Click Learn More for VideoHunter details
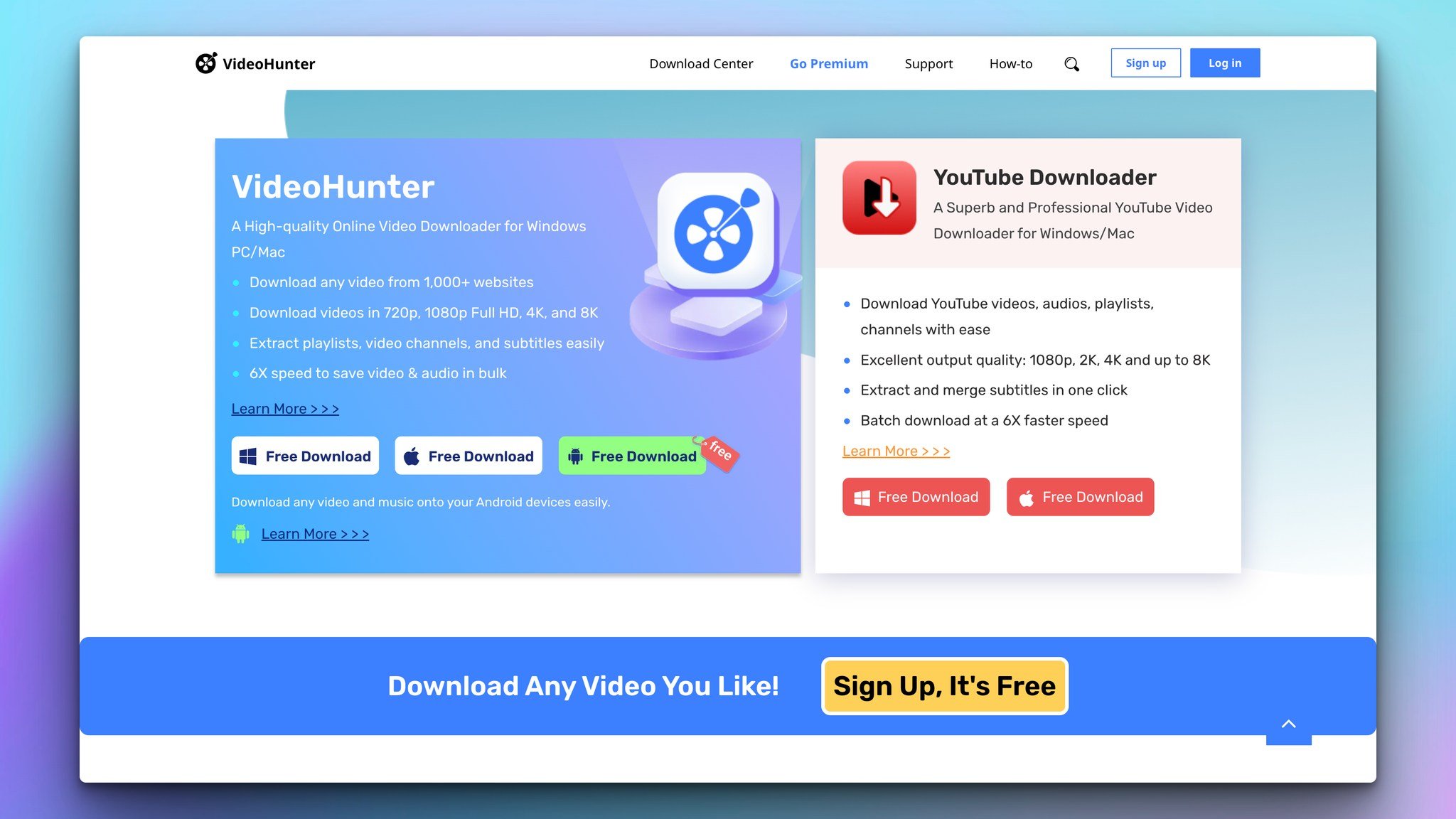The width and height of the screenshot is (1456, 819). click(x=285, y=408)
